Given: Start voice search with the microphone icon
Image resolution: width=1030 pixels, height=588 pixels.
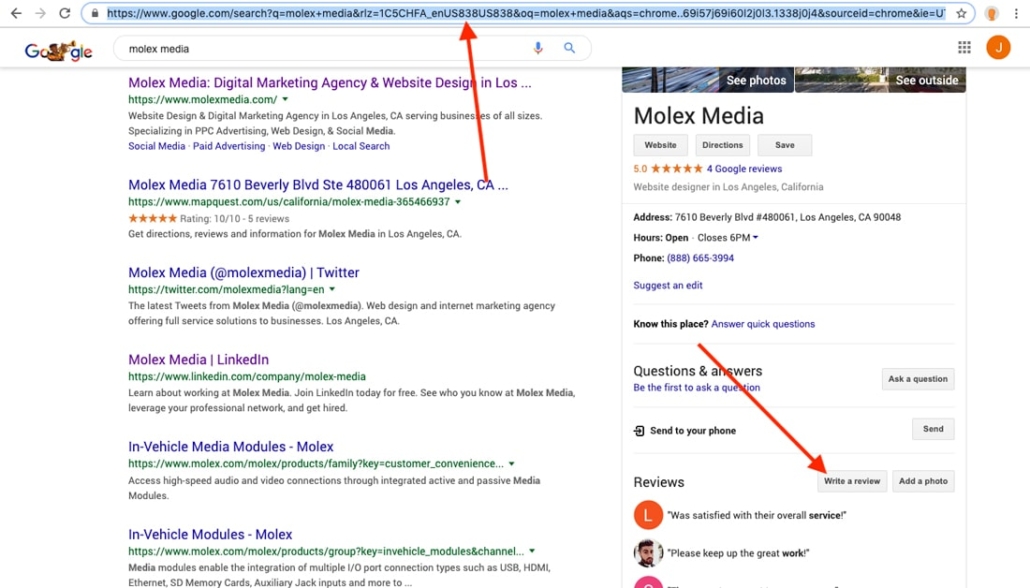Looking at the screenshot, I should tap(538, 48).
